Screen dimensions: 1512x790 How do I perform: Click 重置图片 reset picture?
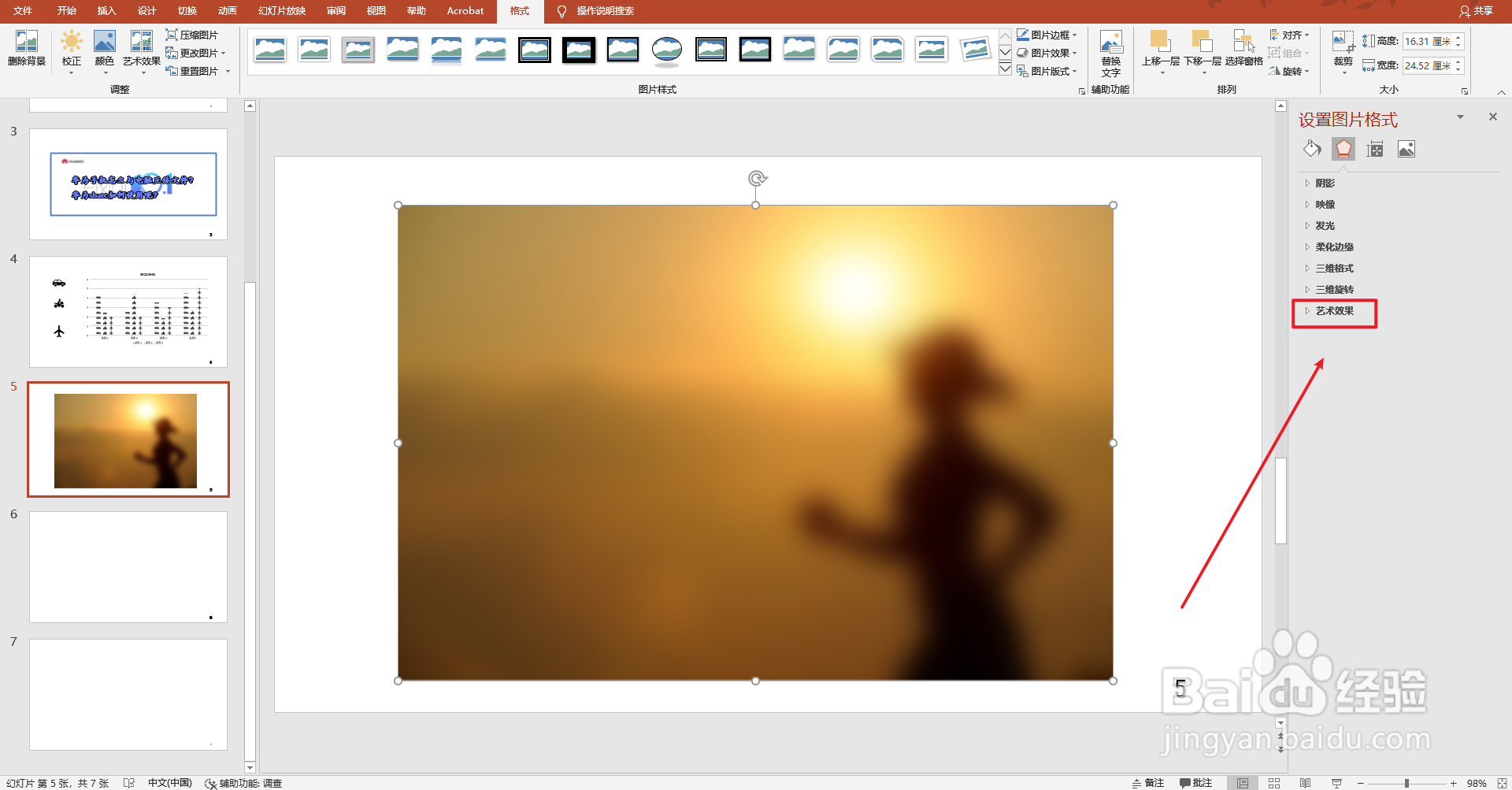[198, 71]
